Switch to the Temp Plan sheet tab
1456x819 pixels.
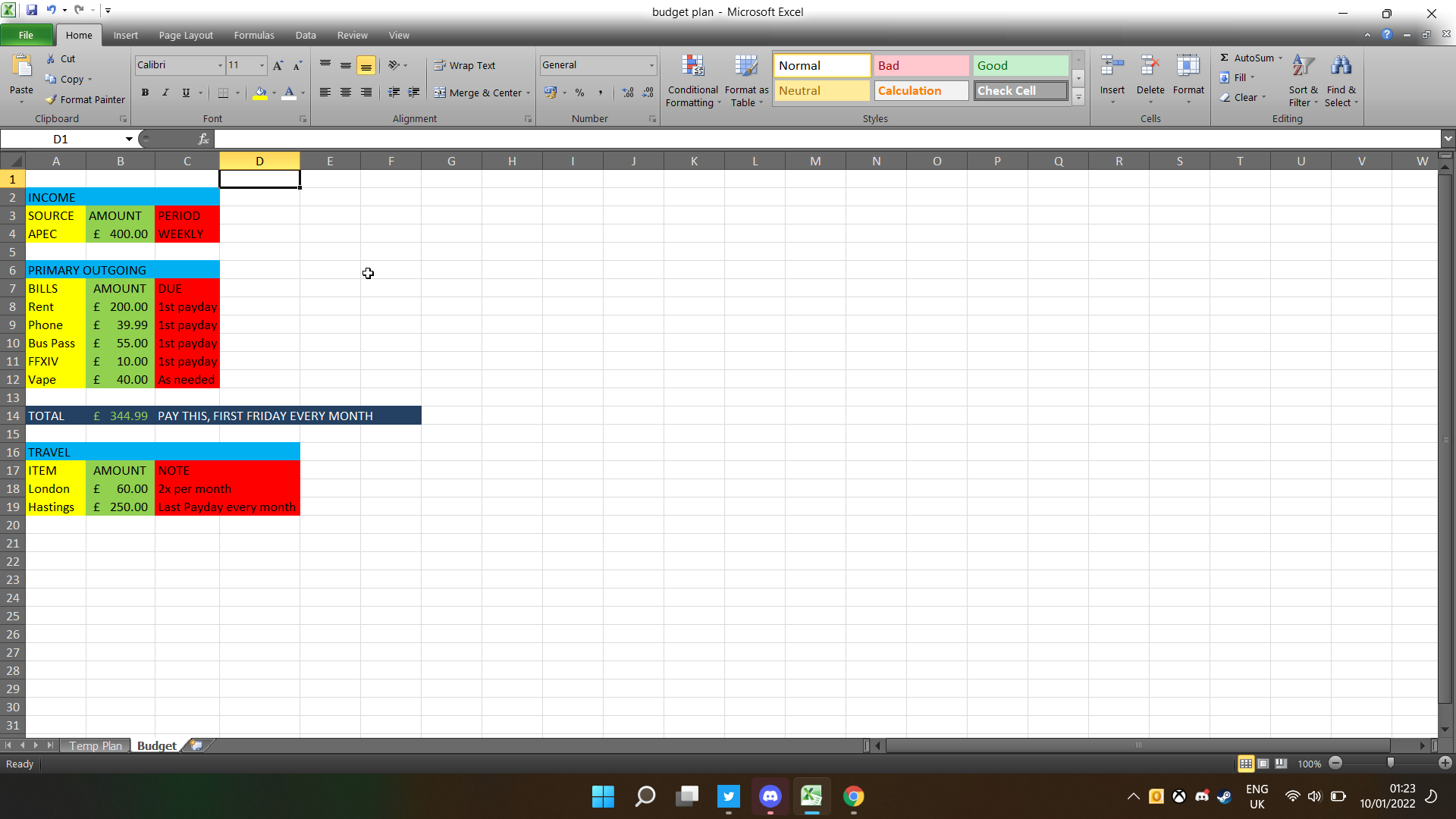point(96,745)
